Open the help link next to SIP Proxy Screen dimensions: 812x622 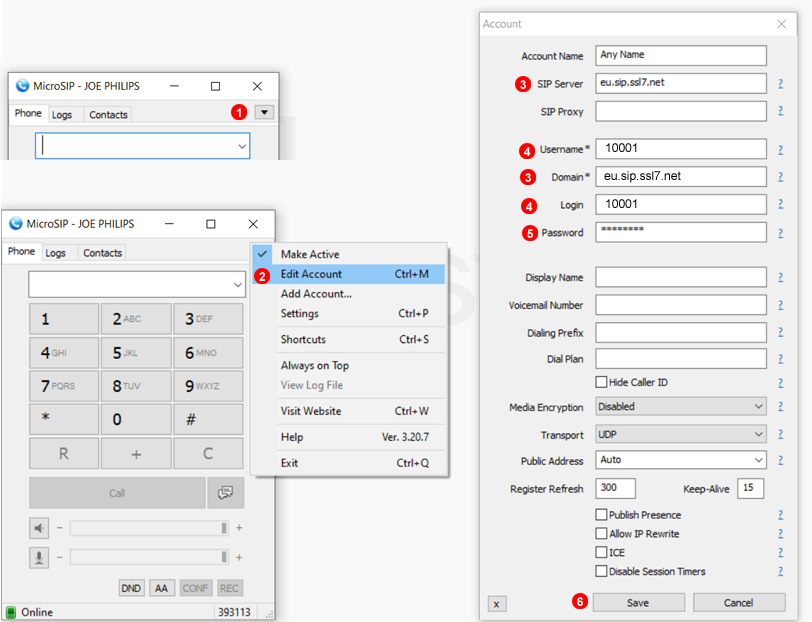coord(780,111)
